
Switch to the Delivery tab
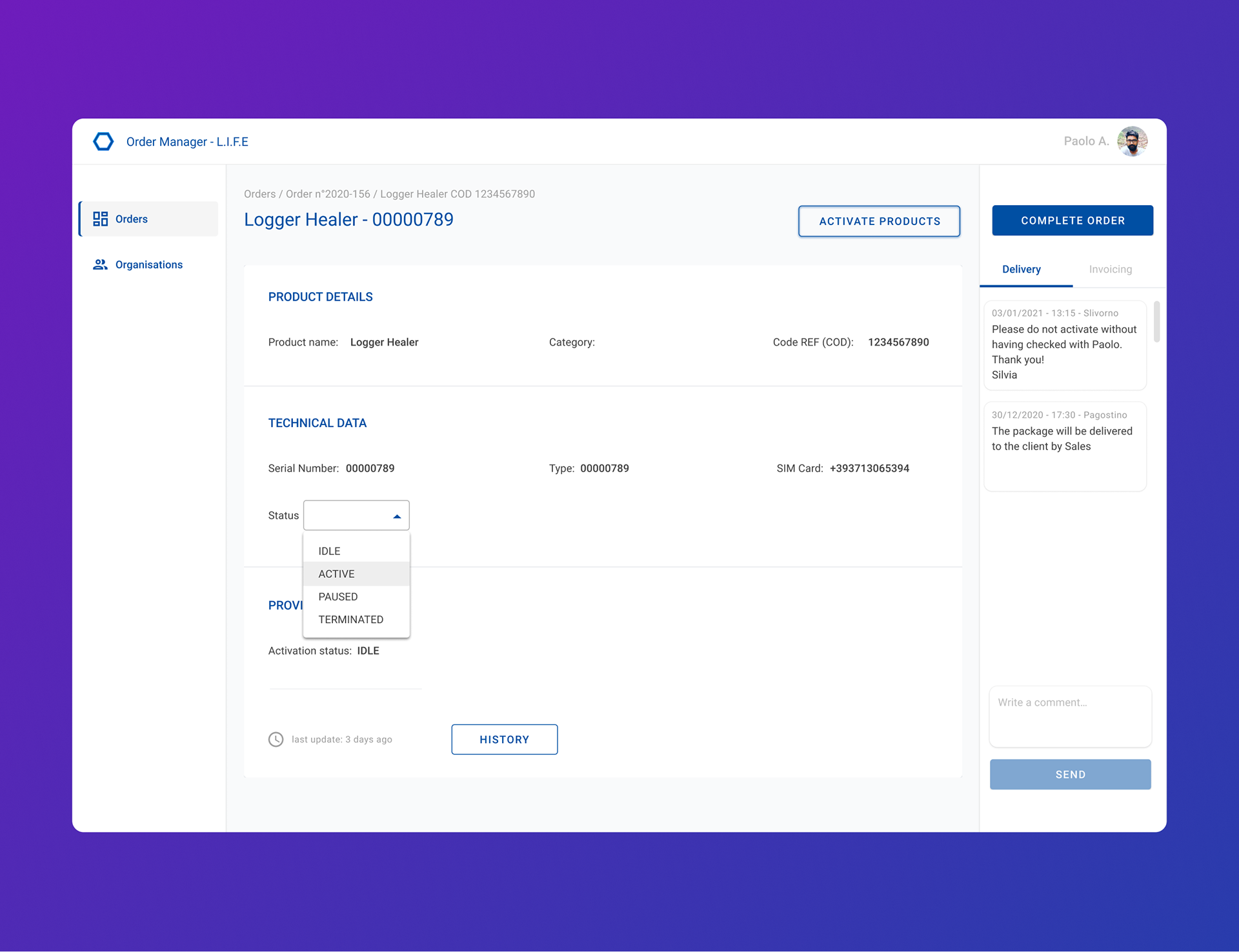(1022, 269)
